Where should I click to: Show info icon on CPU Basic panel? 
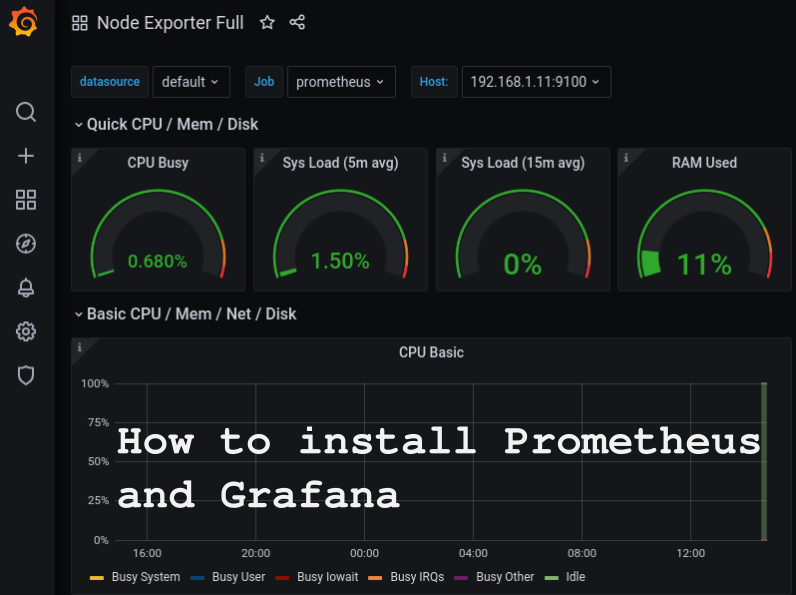pos(79,347)
